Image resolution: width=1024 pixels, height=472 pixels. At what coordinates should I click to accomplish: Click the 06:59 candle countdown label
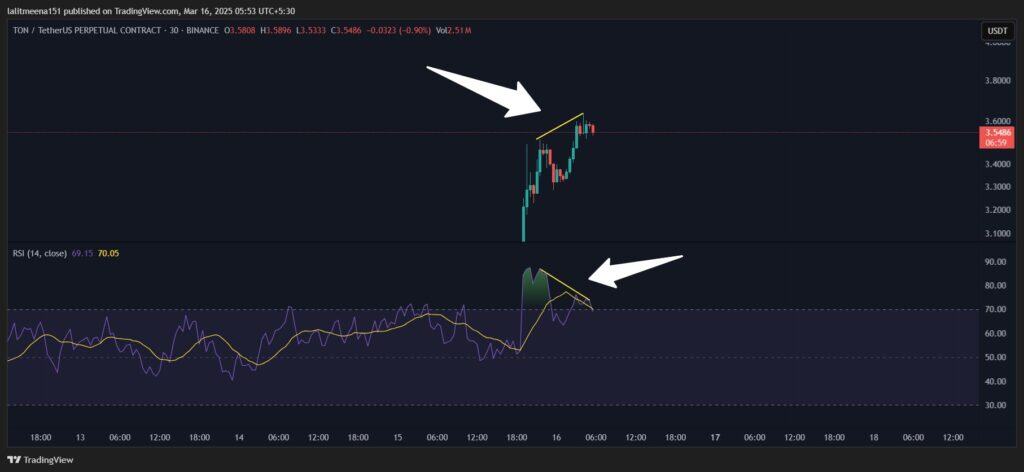(994, 141)
